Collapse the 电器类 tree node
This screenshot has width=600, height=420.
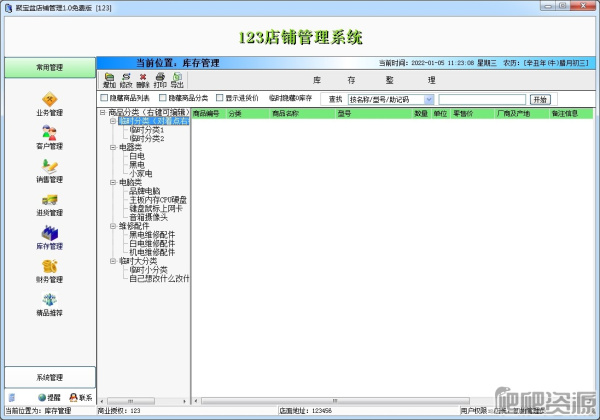[113, 147]
